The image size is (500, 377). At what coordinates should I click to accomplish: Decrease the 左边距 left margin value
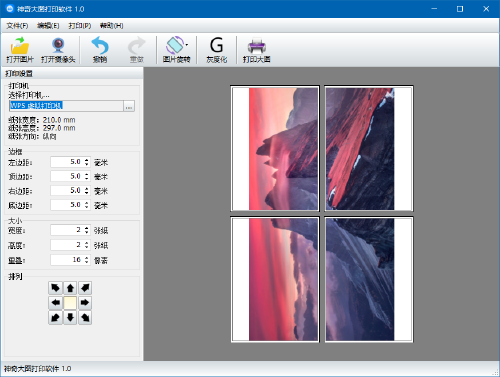[87, 164]
